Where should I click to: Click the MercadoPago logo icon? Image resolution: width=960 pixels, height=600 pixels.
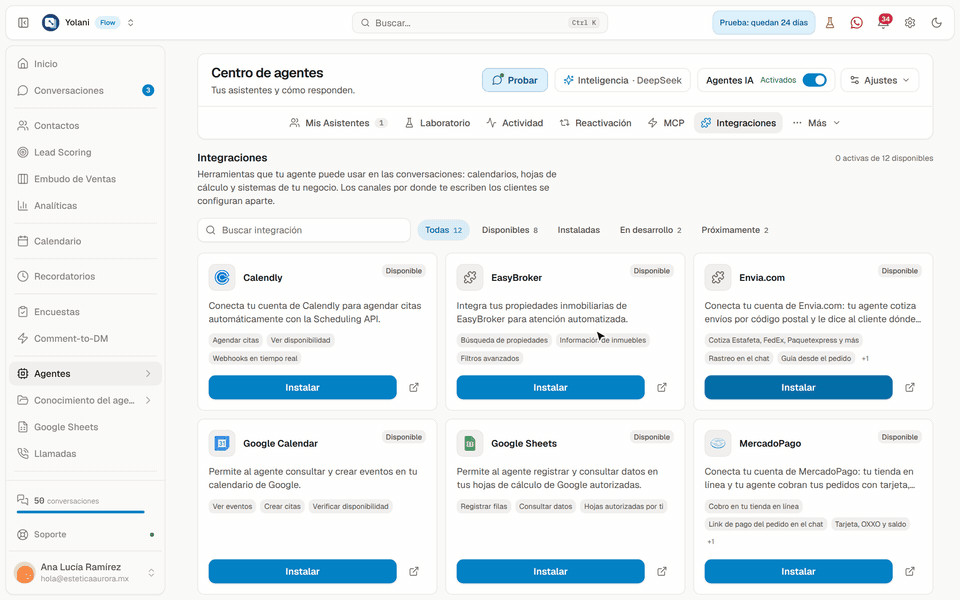tap(718, 443)
